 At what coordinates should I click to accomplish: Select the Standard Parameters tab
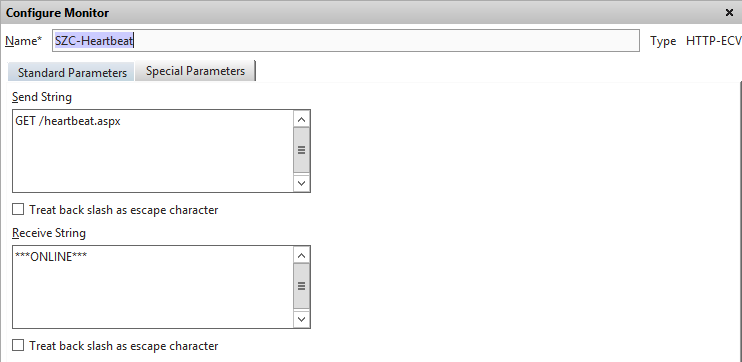[71, 72]
